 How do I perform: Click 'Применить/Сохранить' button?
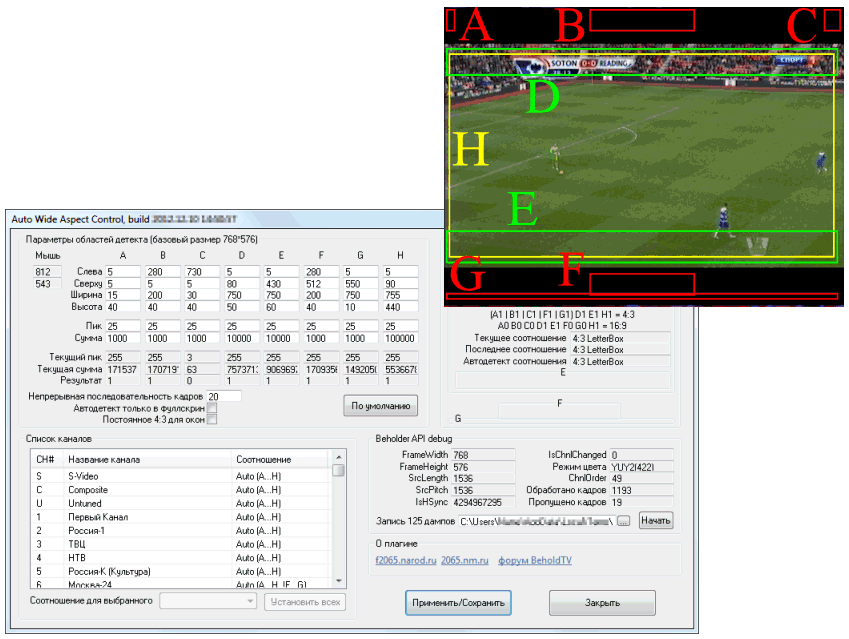(459, 603)
